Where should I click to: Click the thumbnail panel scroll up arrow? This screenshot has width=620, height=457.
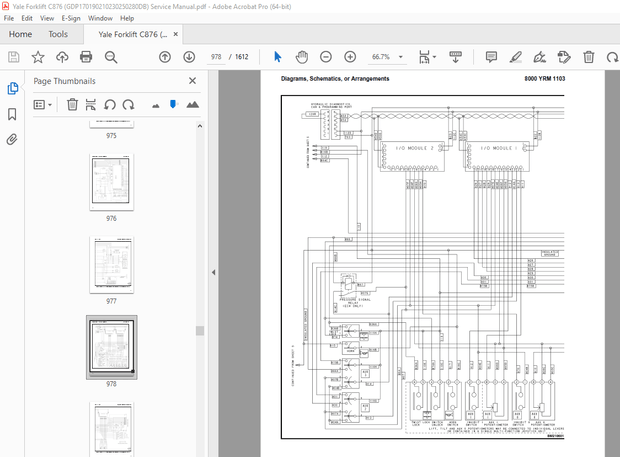point(200,126)
